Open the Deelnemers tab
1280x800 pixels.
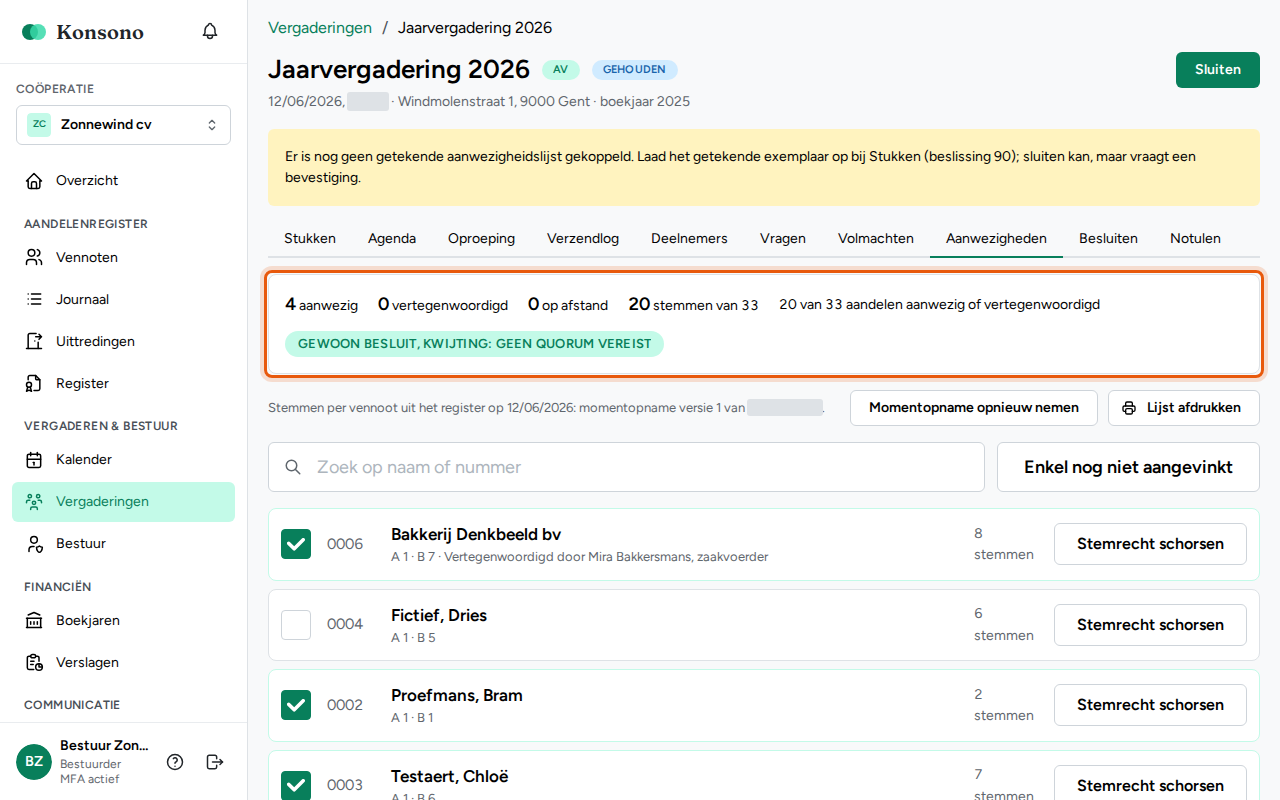point(689,239)
